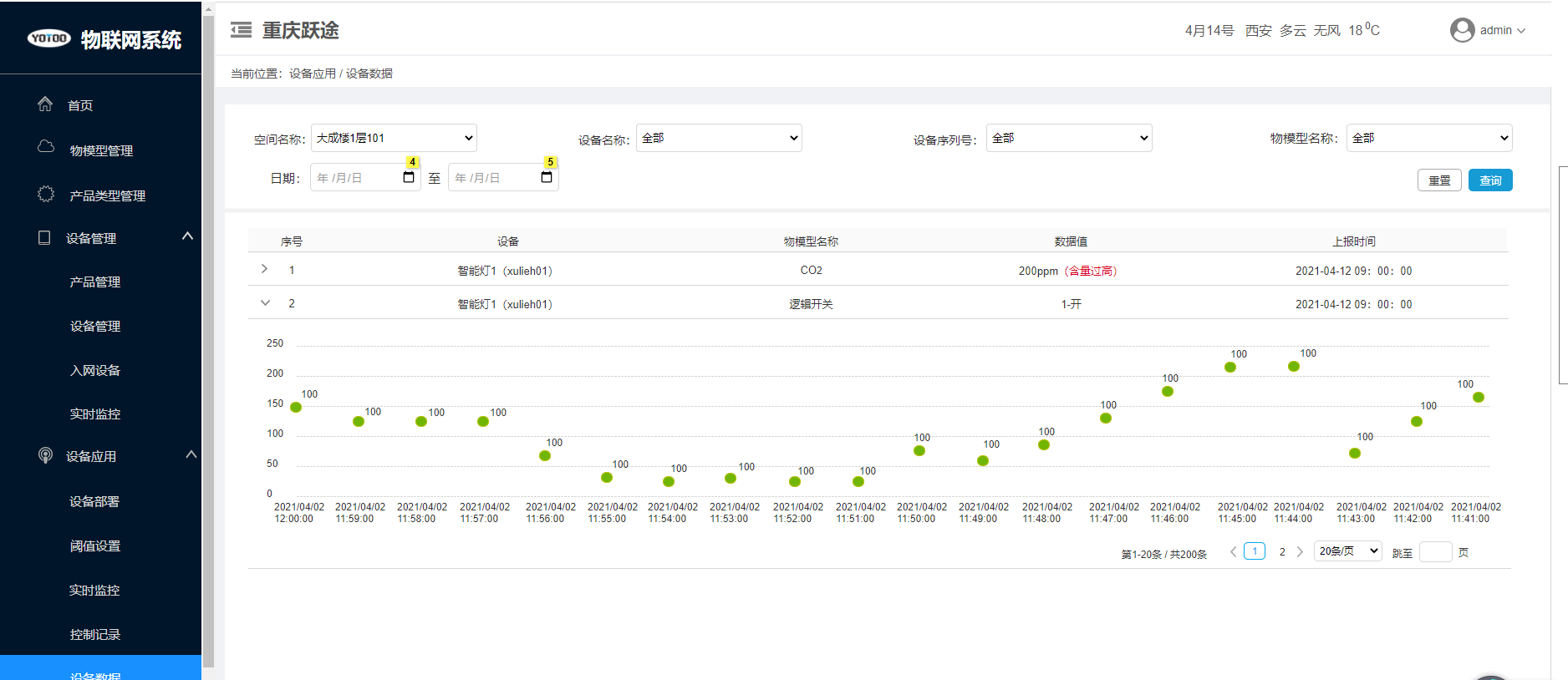Open 实时监控 under 设备应用 group
Image resolution: width=1568 pixels, height=680 pixels.
[94, 590]
